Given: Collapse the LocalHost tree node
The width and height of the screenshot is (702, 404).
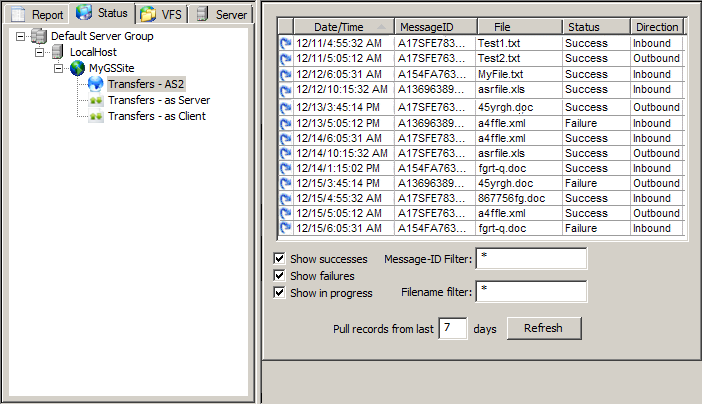Looking at the screenshot, I should [x=41, y=52].
